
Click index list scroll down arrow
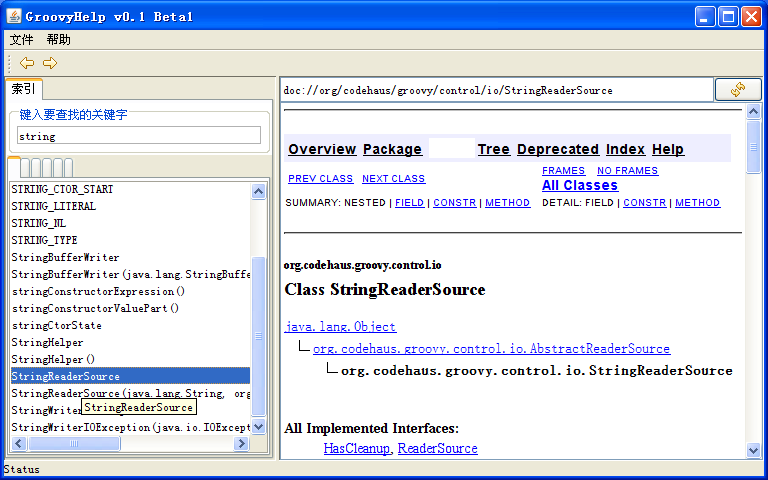[x=259, y=426]
